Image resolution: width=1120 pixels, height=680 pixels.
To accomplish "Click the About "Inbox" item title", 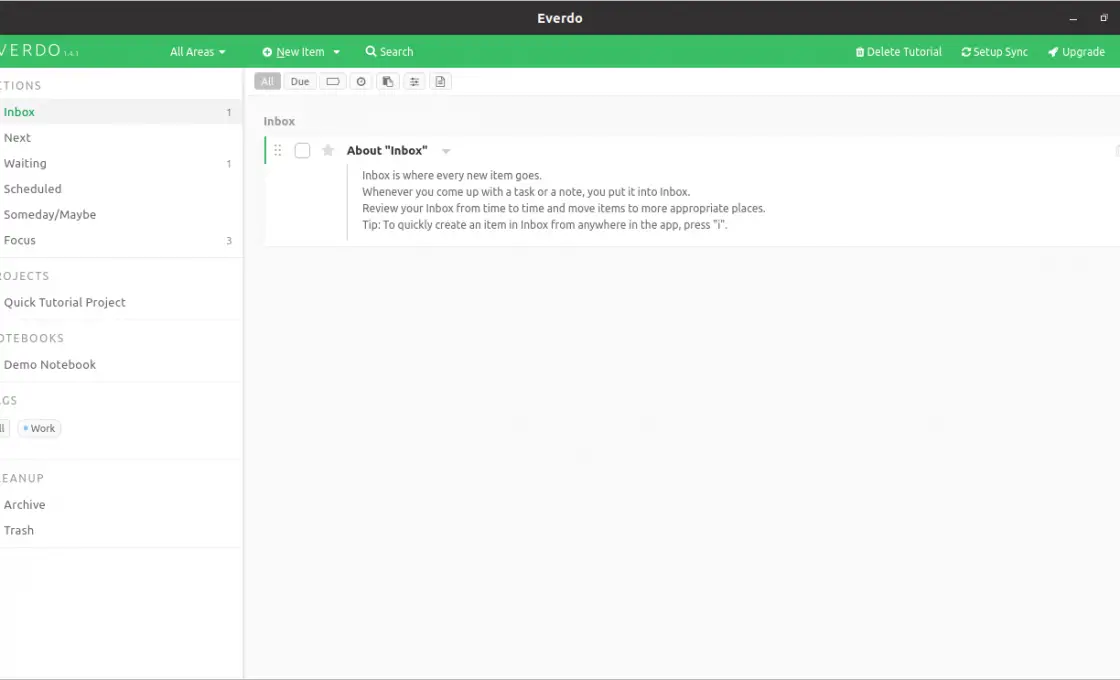I will [387, 150].
